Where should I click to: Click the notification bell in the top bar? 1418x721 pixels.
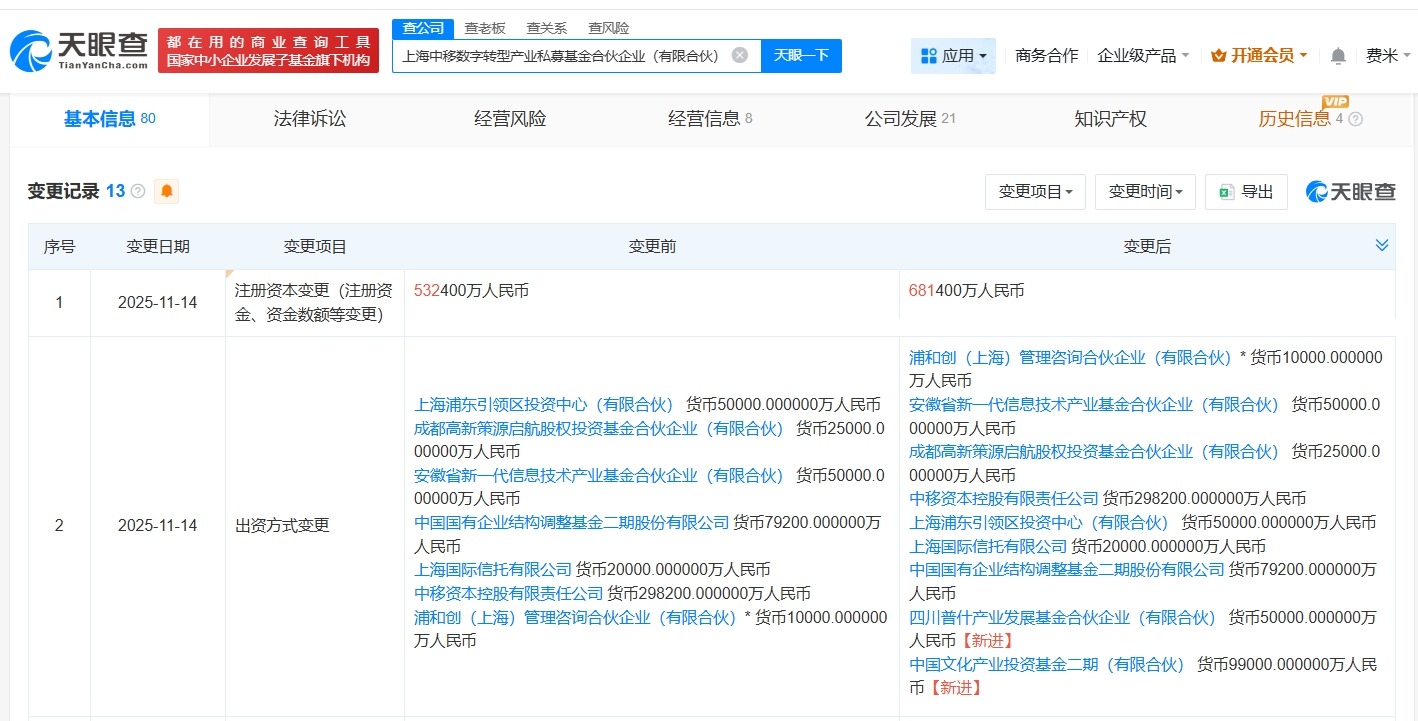pos(1337,56)
